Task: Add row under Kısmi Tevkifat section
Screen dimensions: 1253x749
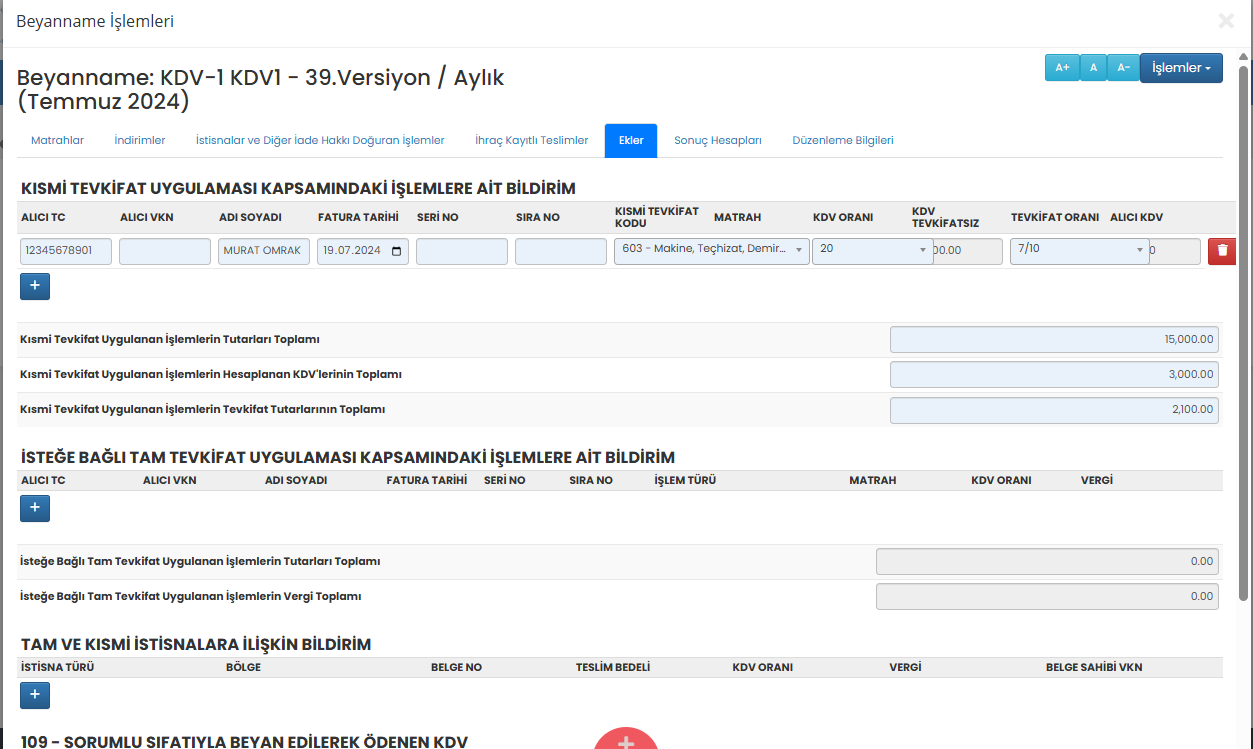Action: coord(35,286)
